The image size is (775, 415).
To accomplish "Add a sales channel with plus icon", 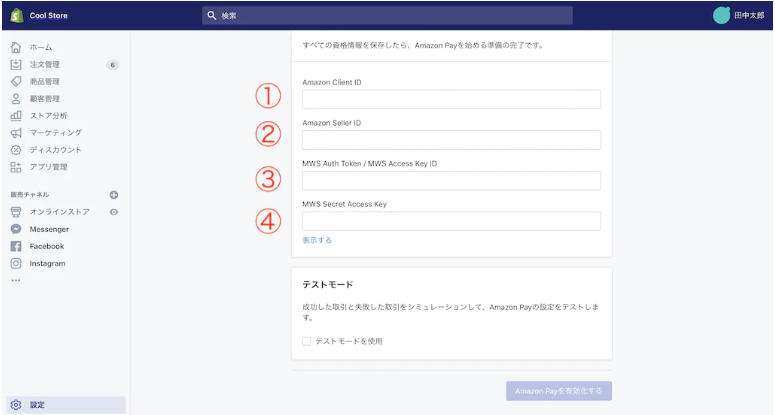I will pos(114,195).
